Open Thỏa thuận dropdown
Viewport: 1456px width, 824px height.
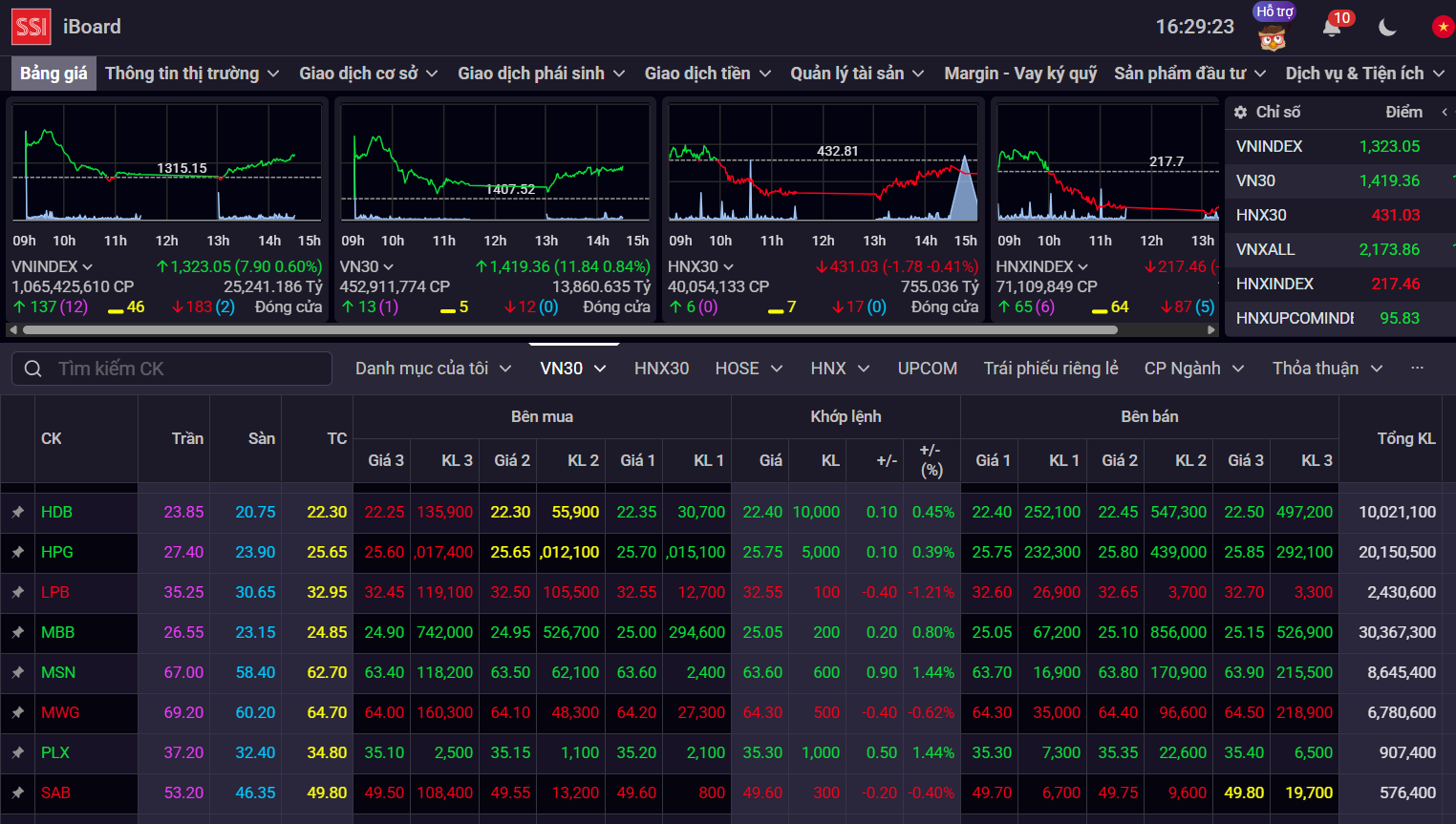tap(1327, 369)
